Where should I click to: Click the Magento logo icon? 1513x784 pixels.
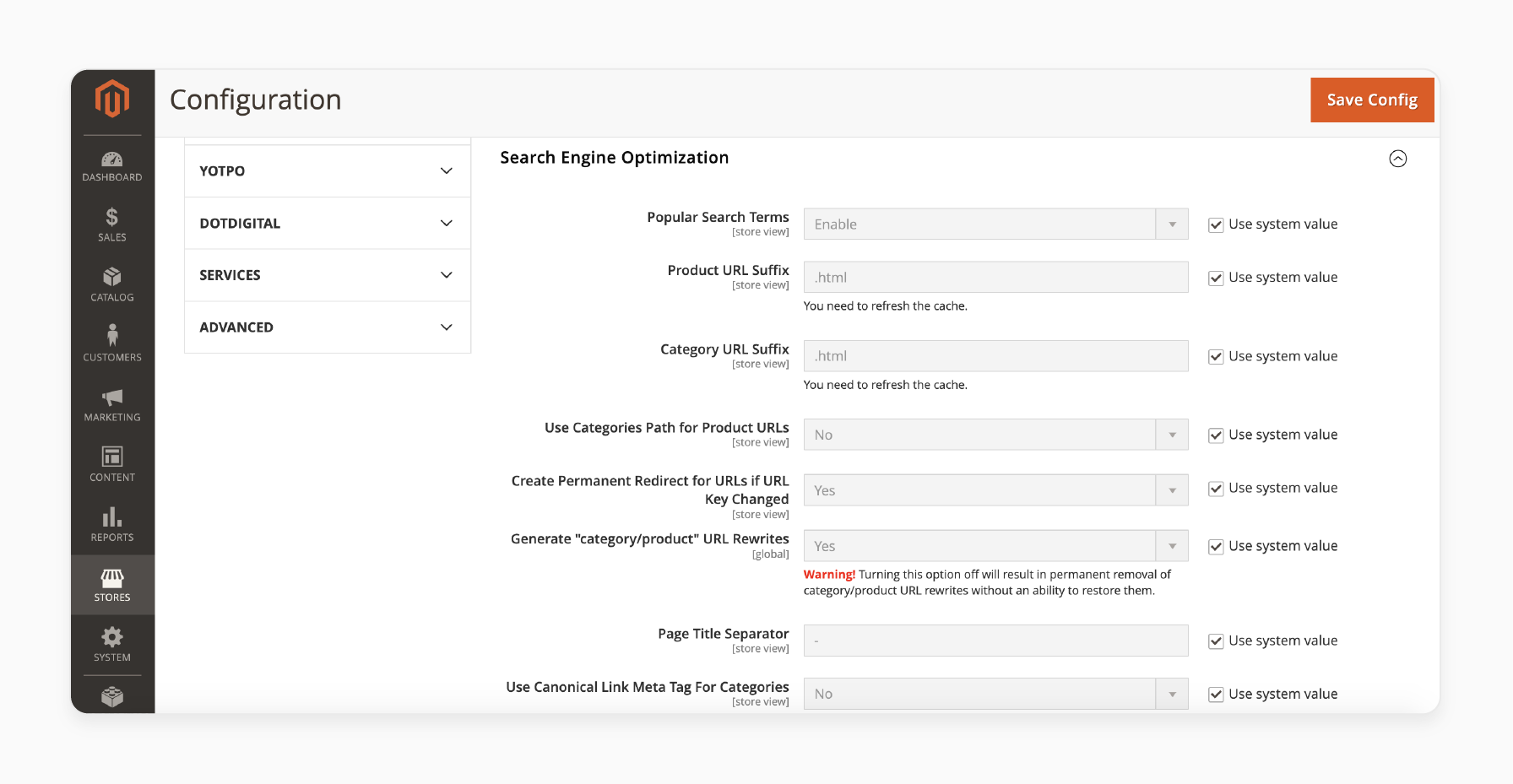click(x=112, y=99)
